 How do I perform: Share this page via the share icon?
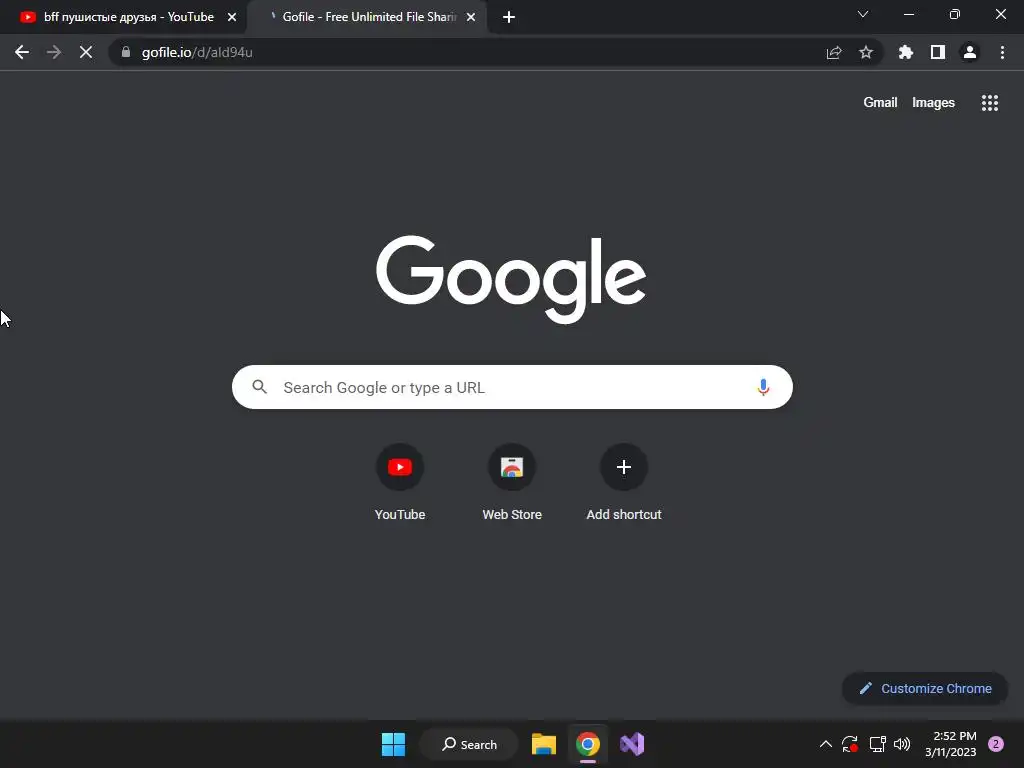tap(833, 52)
